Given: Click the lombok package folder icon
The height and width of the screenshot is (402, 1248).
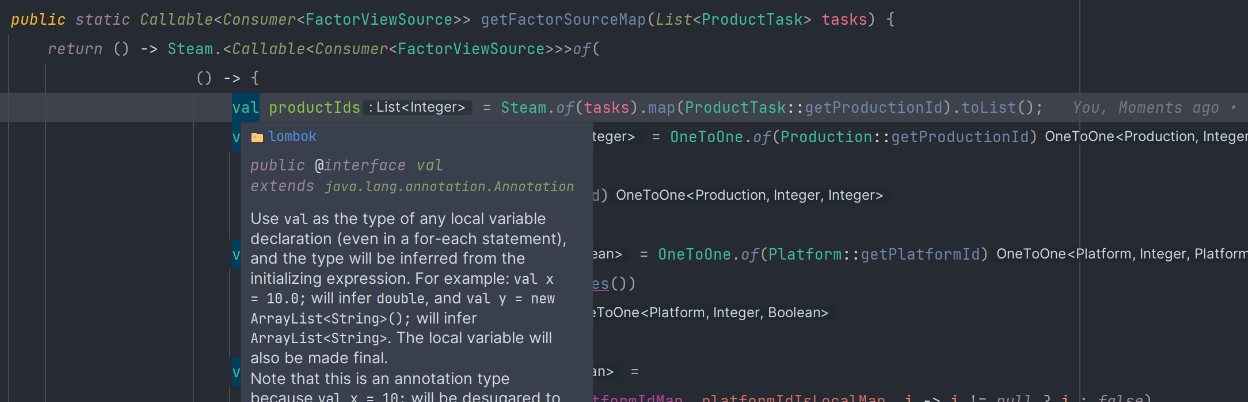Looking at the screenshot, I should click(257, 137).
